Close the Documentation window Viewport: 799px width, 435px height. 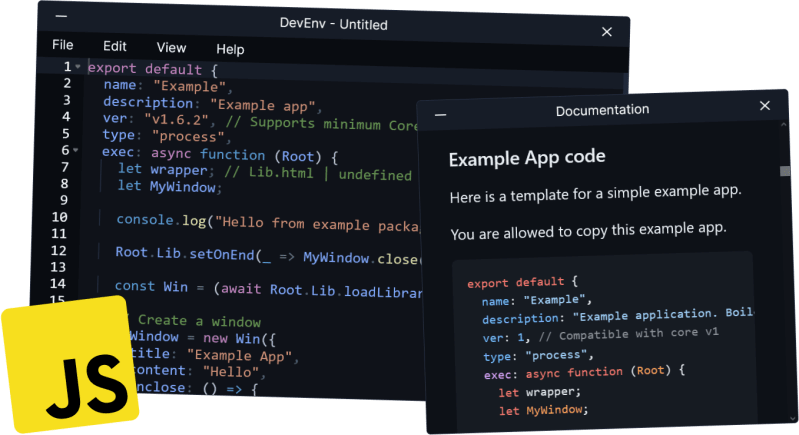(x=764, y=105)
